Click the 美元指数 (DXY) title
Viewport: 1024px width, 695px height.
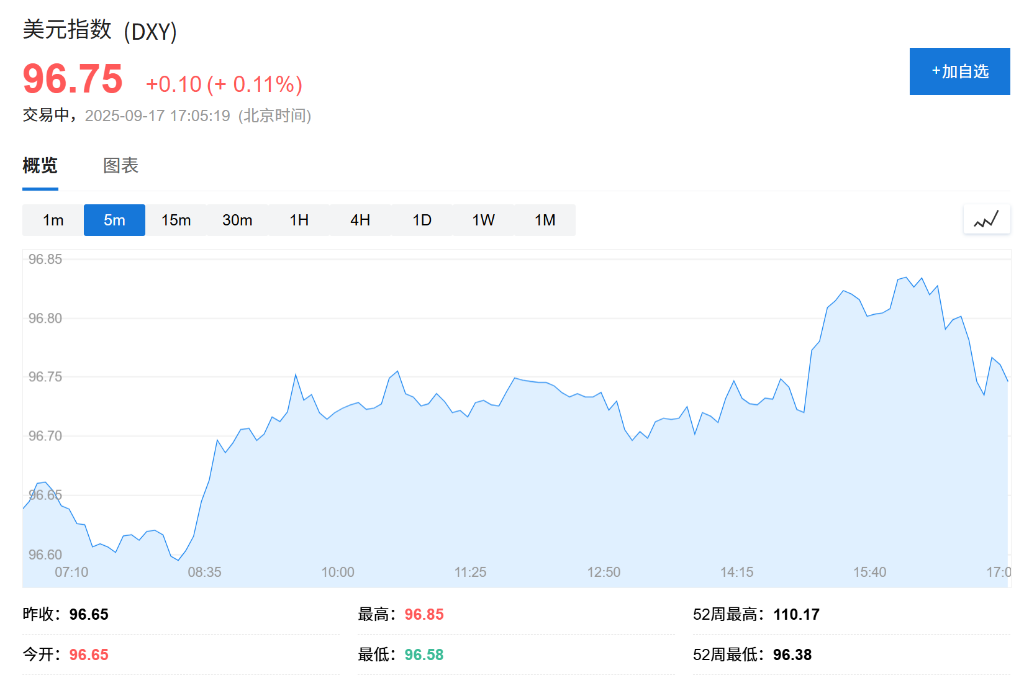(100, 31)
